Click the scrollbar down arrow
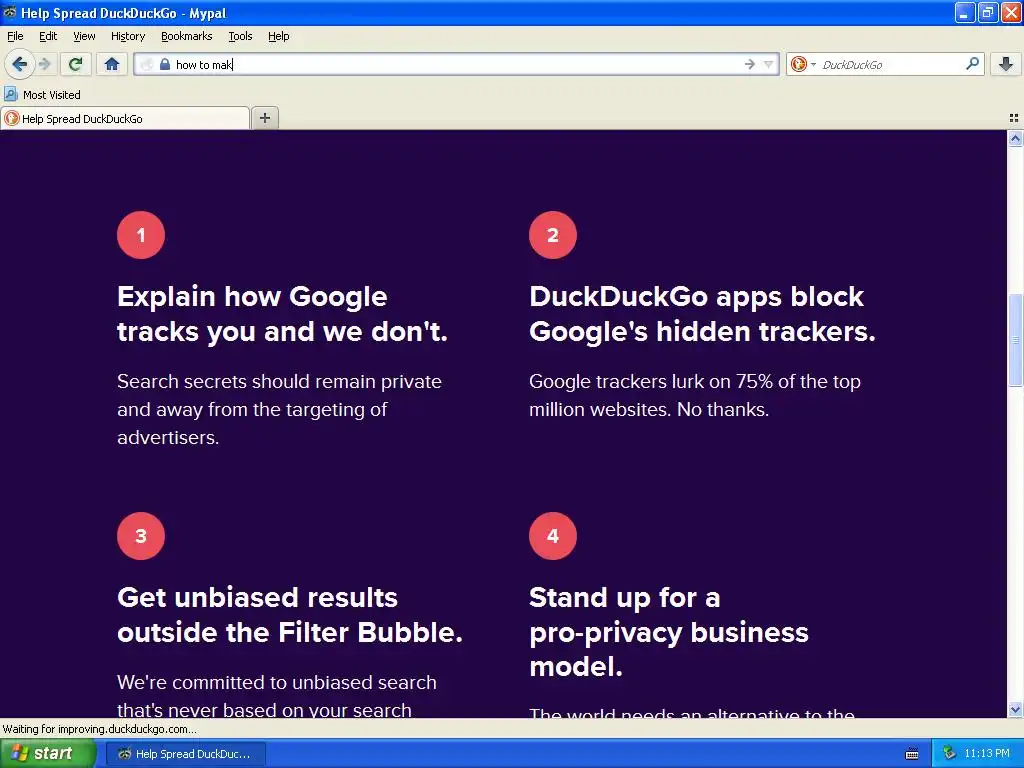 coord(1015,710)
